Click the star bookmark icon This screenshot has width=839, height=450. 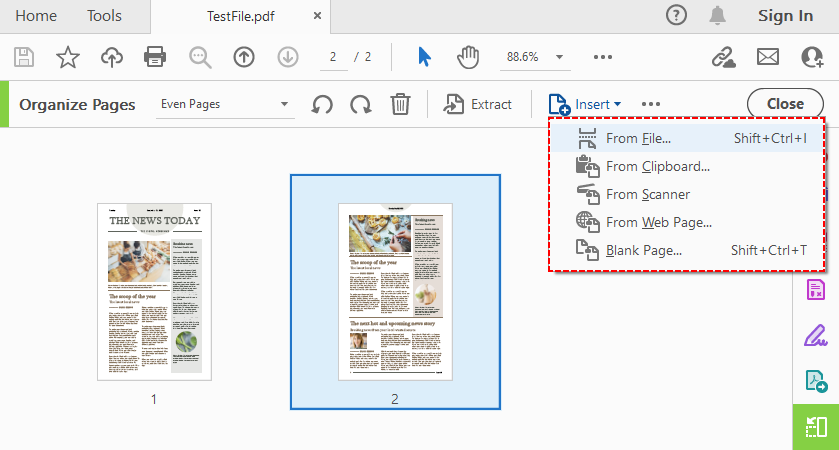pyautogui.click(x=68, y=57)
